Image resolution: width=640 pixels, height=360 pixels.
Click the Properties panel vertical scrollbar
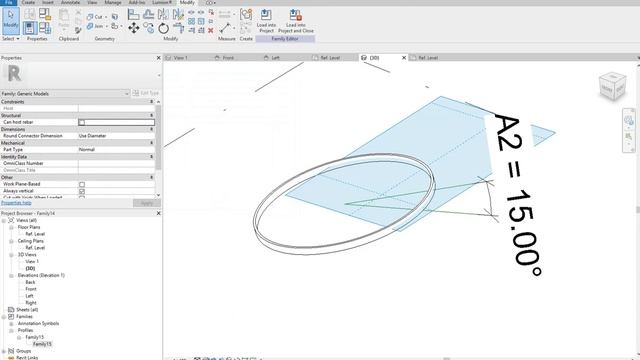(x=158, y=137)
